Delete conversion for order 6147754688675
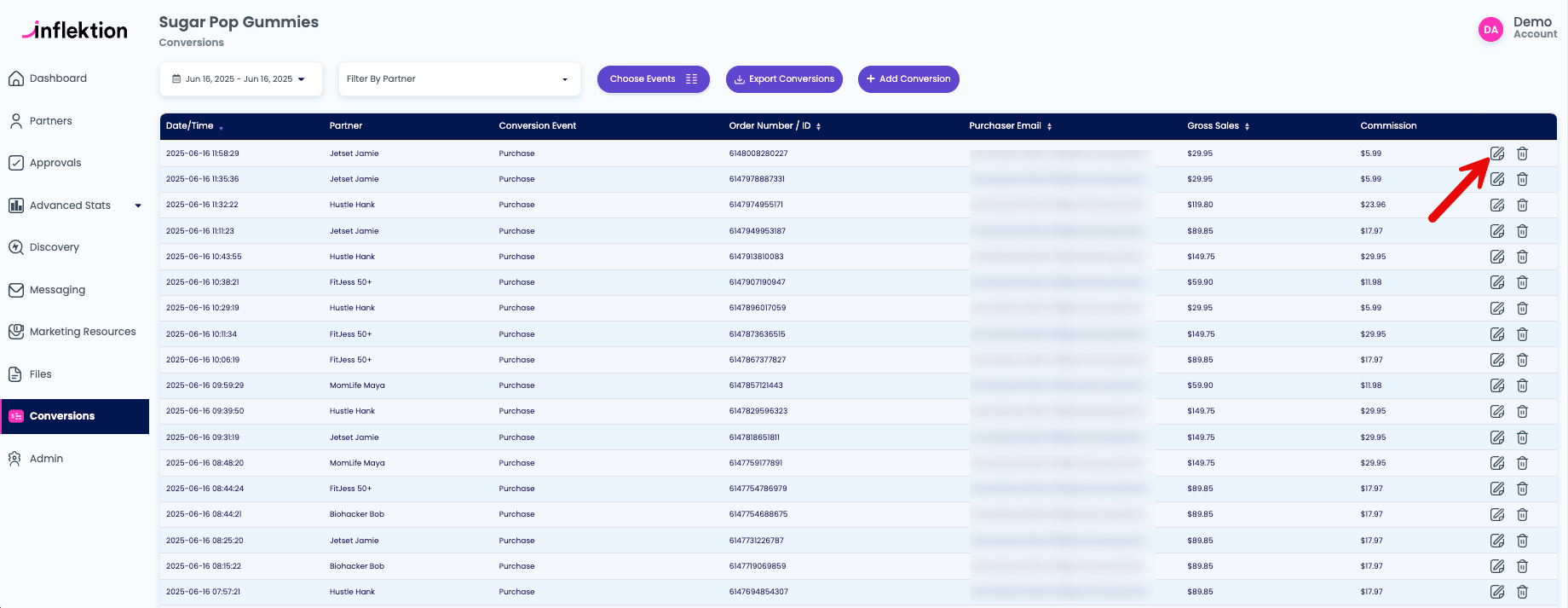 [1523, 514]
